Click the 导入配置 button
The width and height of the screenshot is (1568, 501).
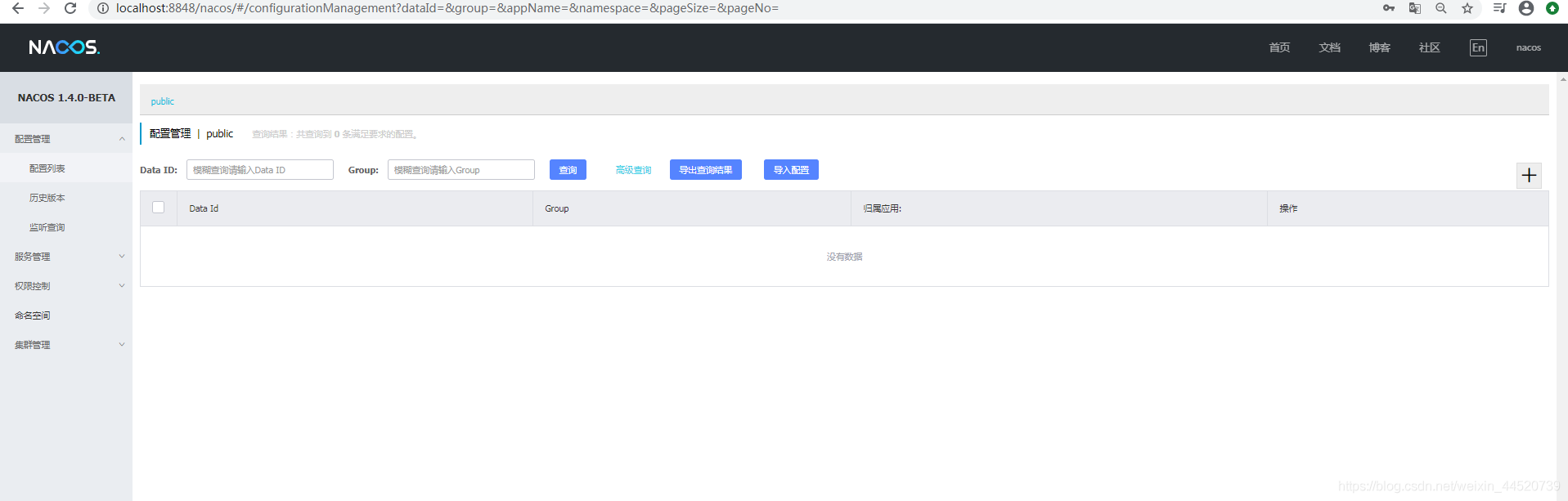pos(791,170)
